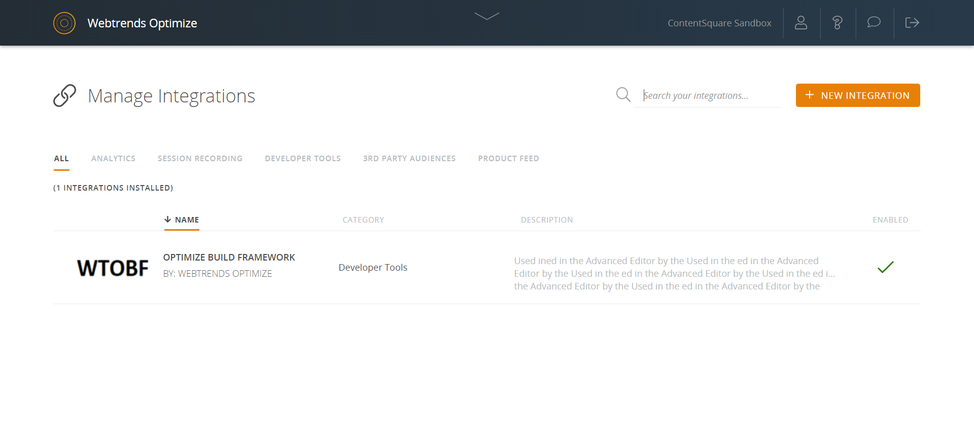Click the 'By: Webtrends Optimize' author text

click(x=217, y=273)
